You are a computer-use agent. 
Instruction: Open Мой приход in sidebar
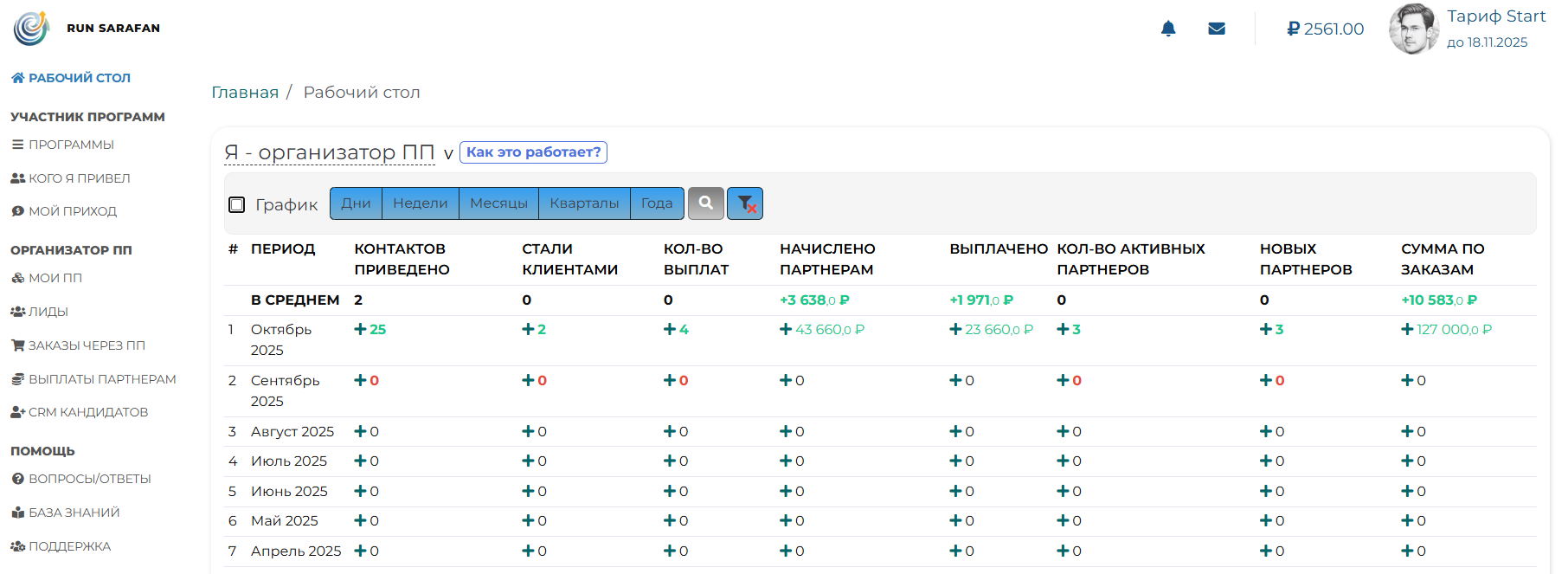point(72,211)
